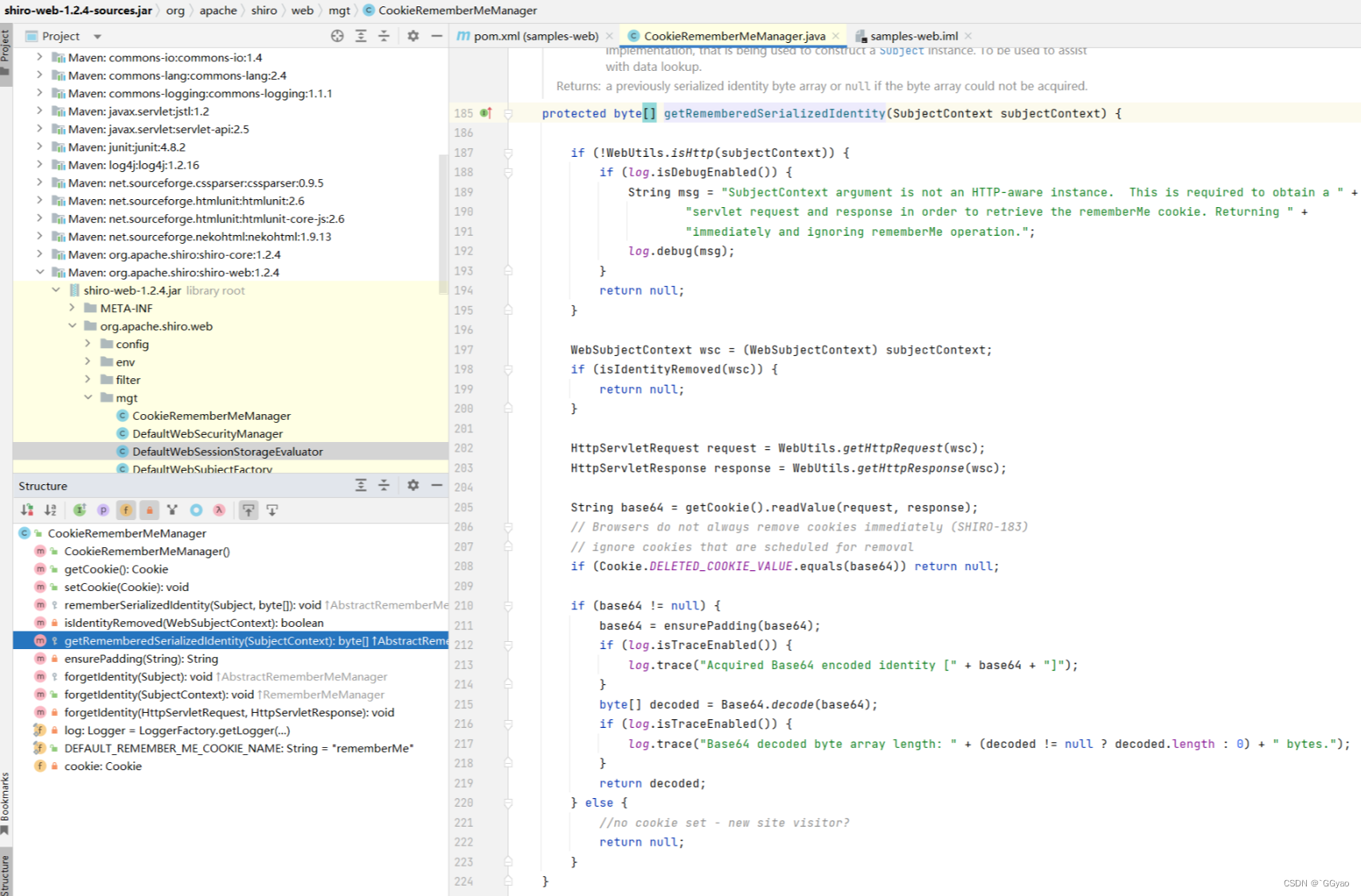Toggle Show Lambdas in Structure toolbar
1361x896 pixels.
point(219,510)
